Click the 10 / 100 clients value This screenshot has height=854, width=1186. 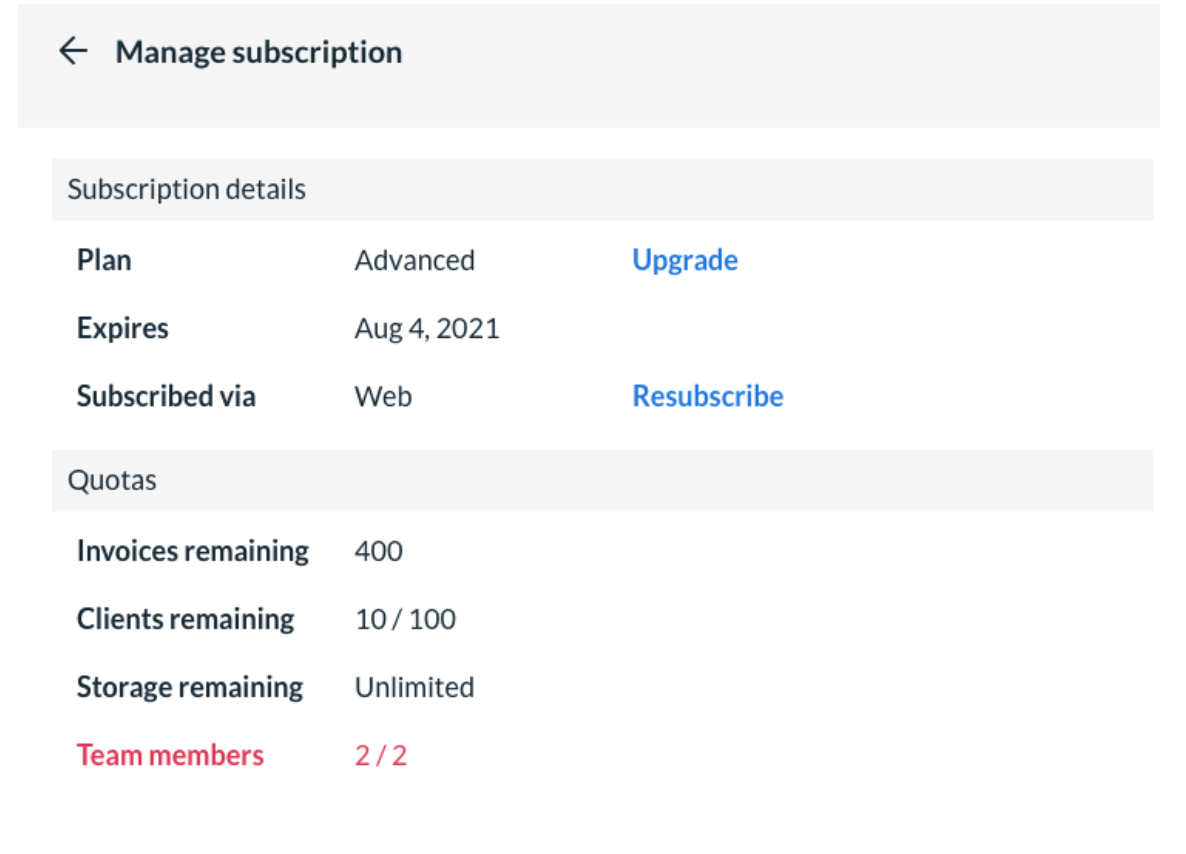tap(406, 619)
